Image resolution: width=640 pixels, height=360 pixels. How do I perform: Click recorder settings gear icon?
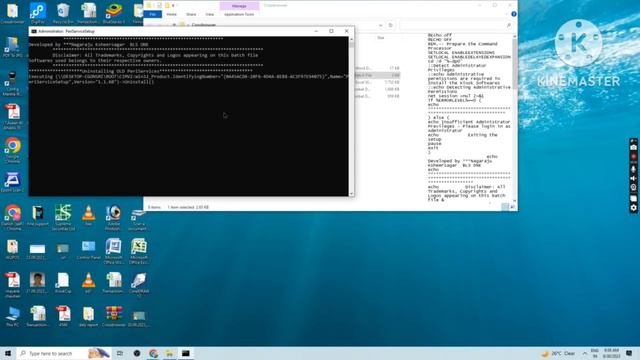pos(633,208)
